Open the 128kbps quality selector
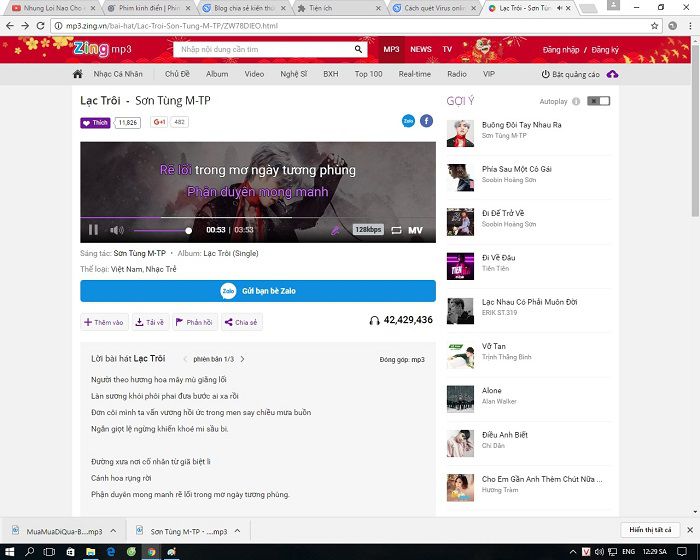 (368, 230)
